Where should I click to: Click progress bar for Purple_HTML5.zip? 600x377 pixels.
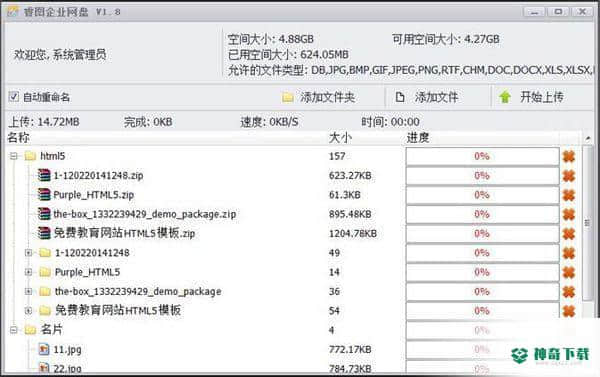(x=482, y=195)
